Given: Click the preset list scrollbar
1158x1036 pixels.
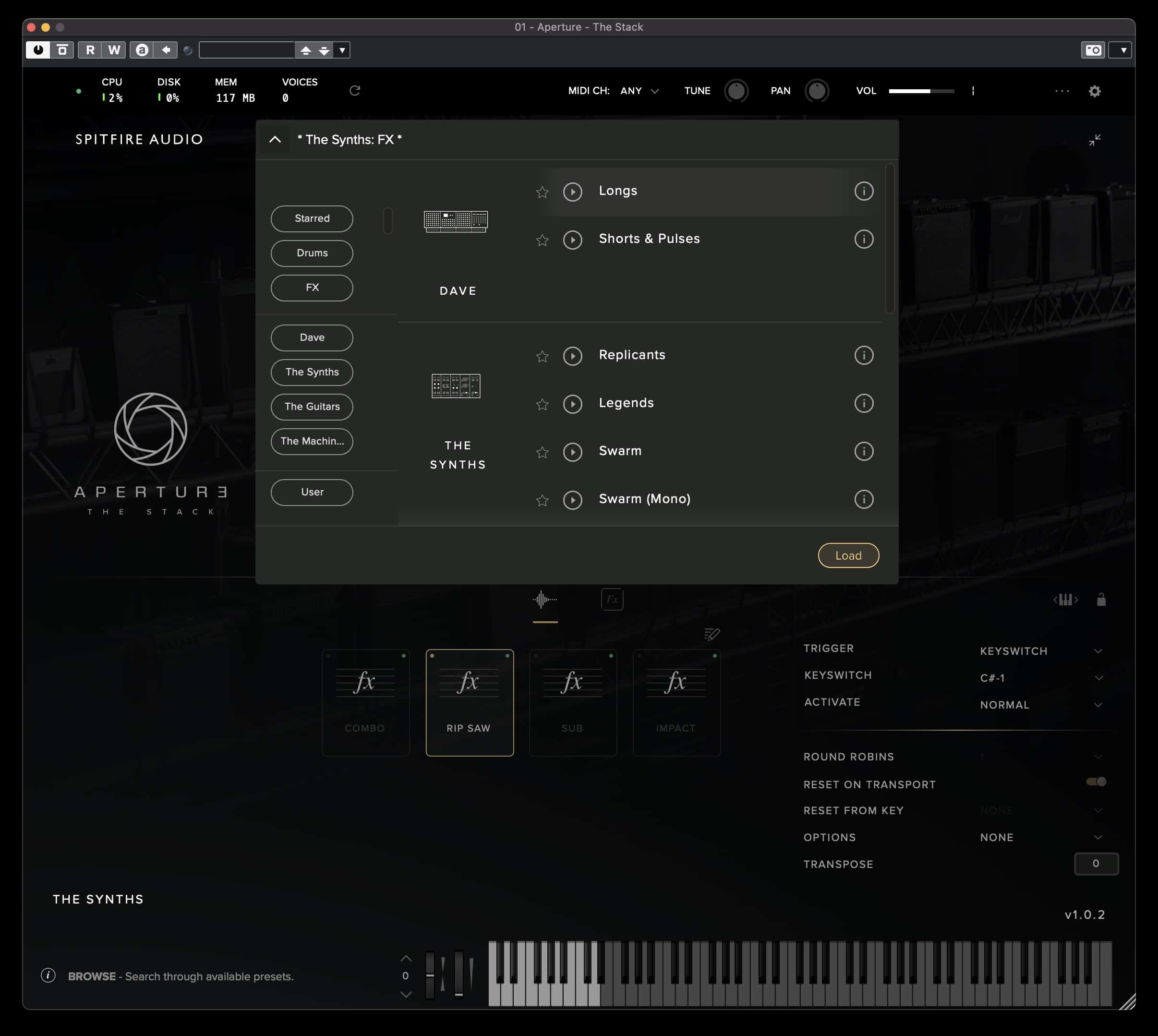Looking at the screenshot, I should coord(890,239).
